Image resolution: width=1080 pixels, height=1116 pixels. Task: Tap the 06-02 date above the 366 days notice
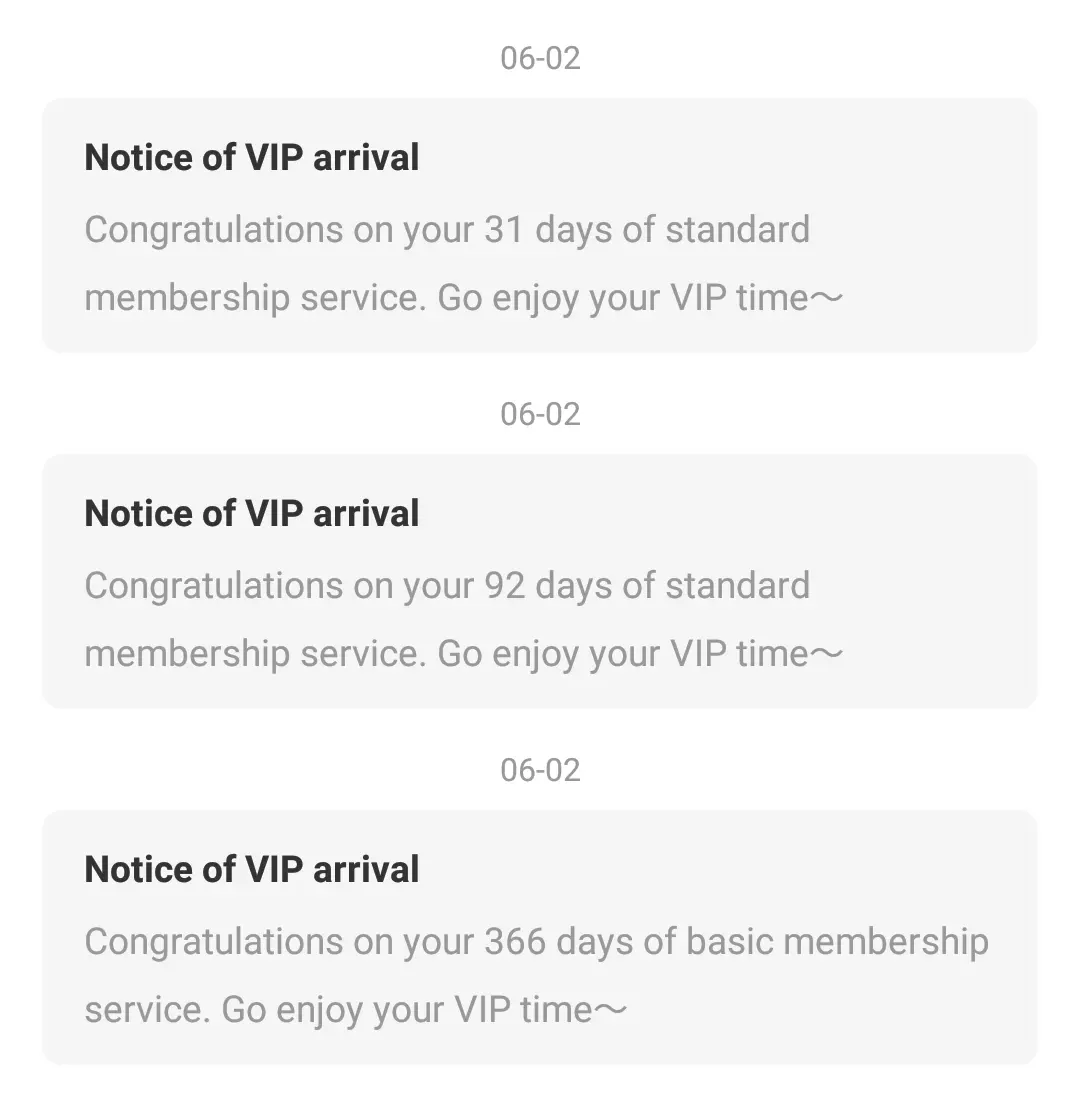pyautogui.click(x=540, y=770)
